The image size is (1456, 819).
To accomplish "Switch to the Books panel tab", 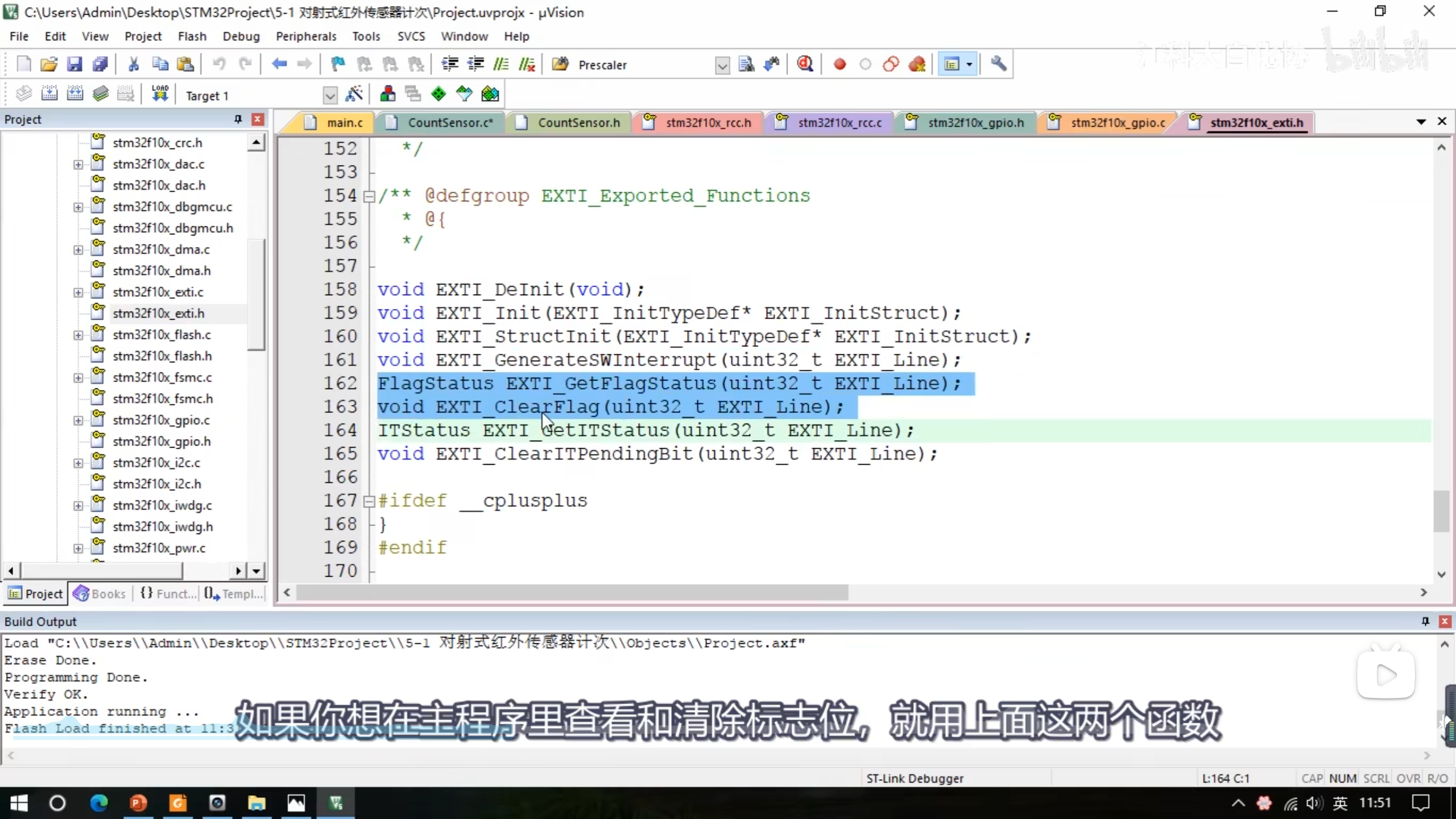I will [100, 594].
